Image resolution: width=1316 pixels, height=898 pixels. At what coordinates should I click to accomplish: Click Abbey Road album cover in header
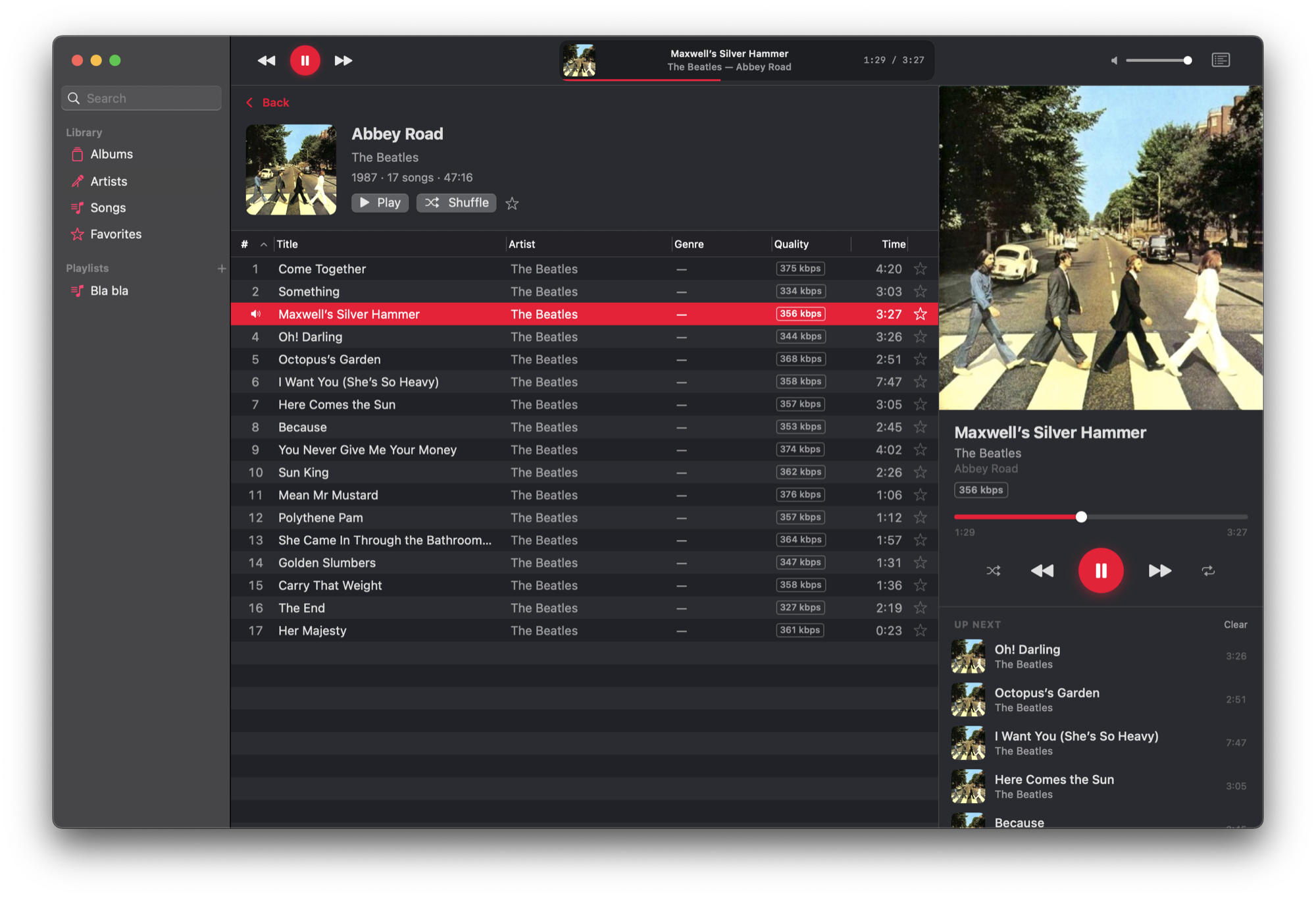coord(291,170)
